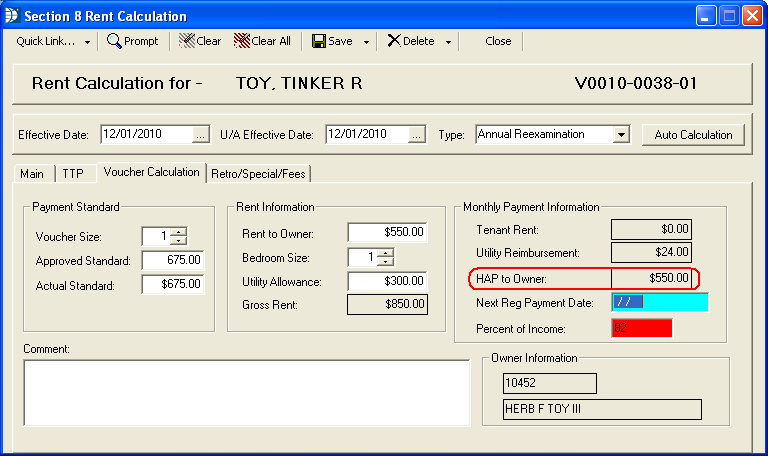Screen dimensions: 768x456
Task: Click the red Percent of Income field
Action: [x=642, y=328]
